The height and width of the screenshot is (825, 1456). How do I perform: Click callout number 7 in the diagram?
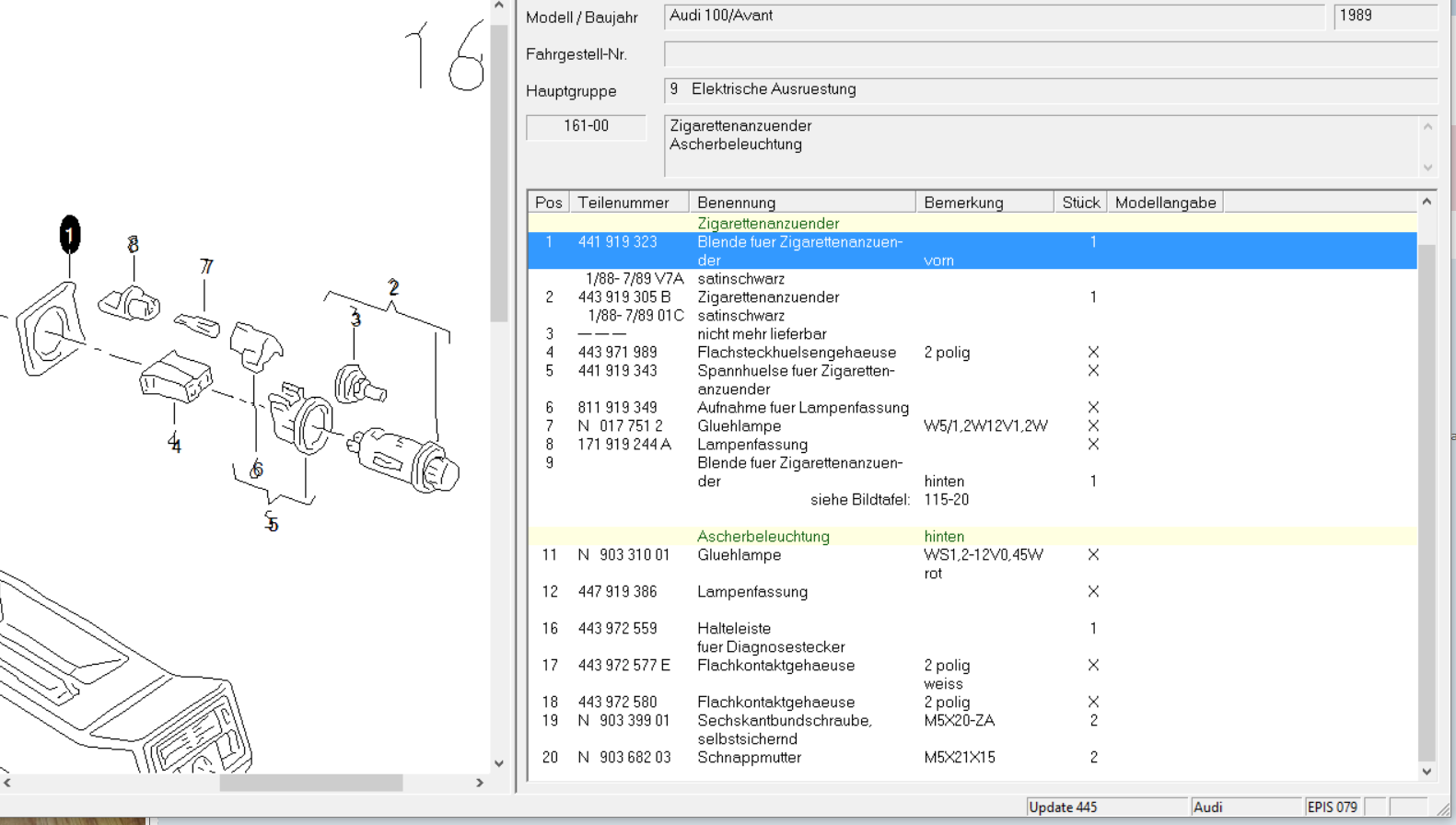tap(205, 267)
